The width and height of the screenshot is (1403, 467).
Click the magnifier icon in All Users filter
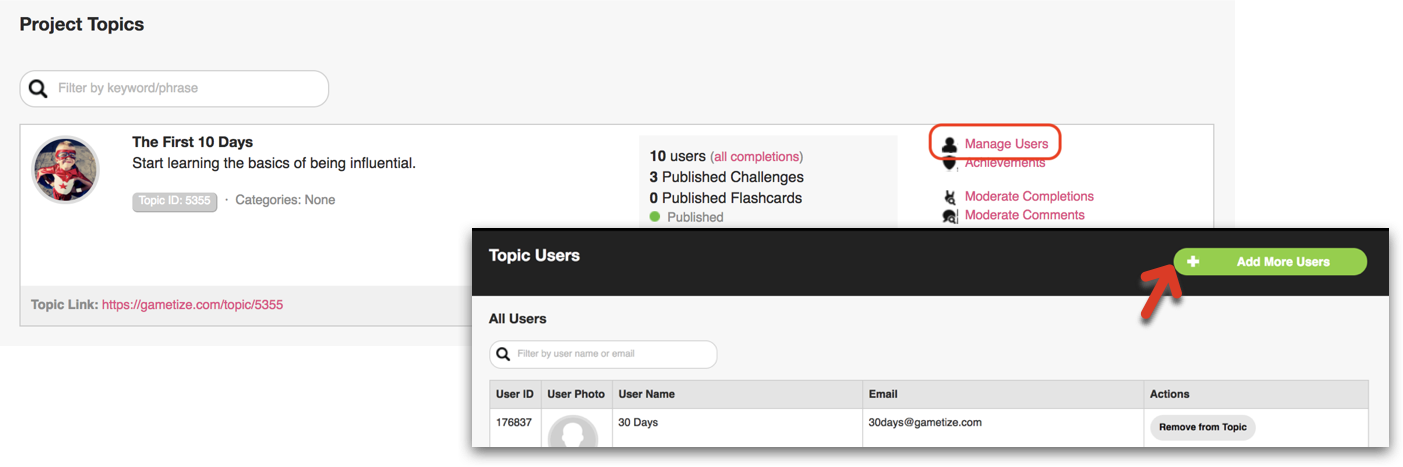pos(502,354)
